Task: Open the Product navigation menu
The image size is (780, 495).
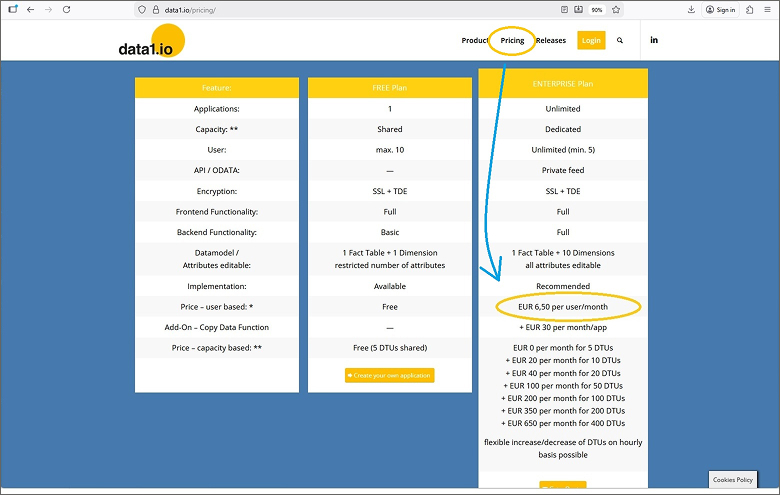Action: click(x=475, y=41)
